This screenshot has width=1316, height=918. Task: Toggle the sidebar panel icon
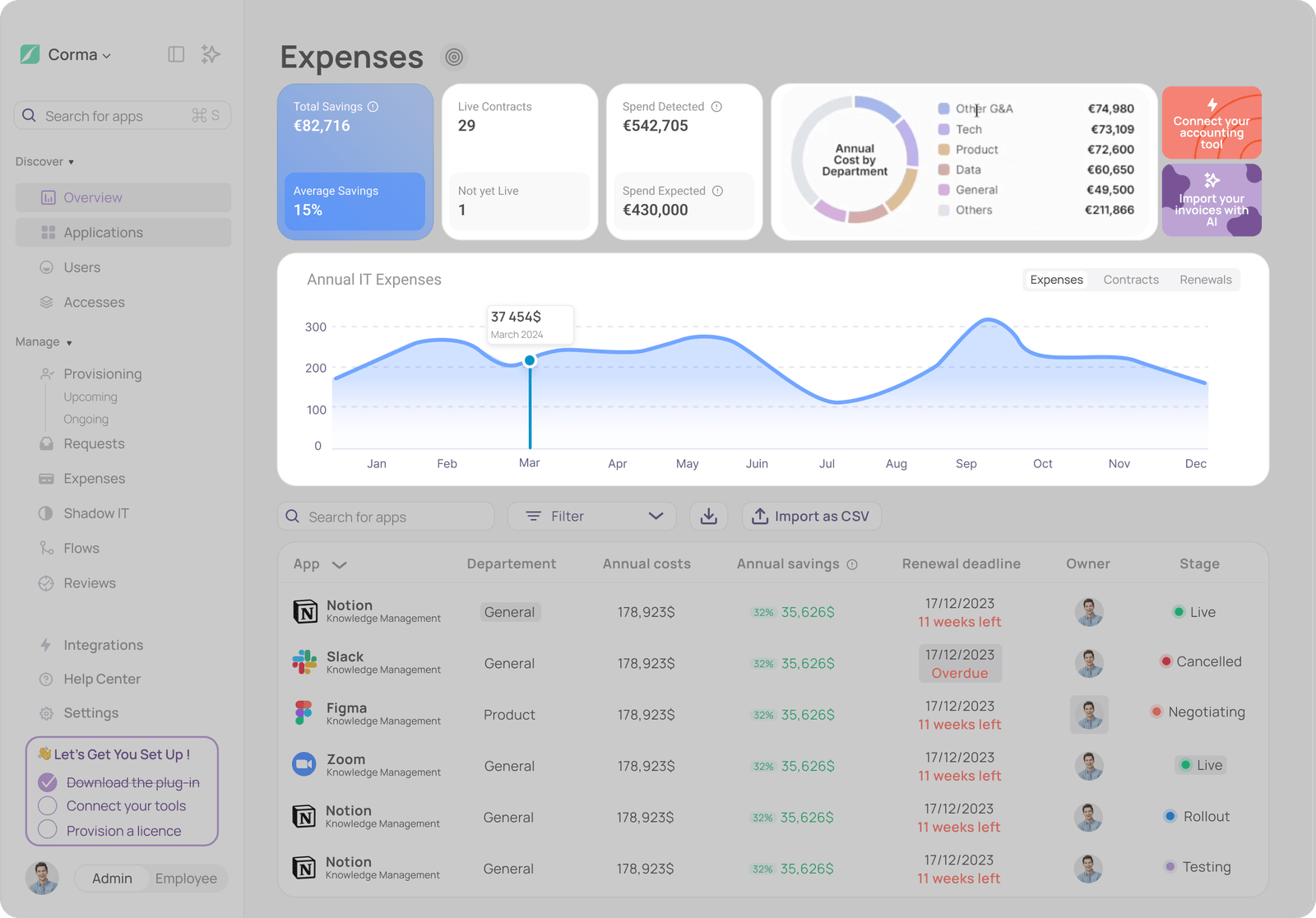[176, 54]
